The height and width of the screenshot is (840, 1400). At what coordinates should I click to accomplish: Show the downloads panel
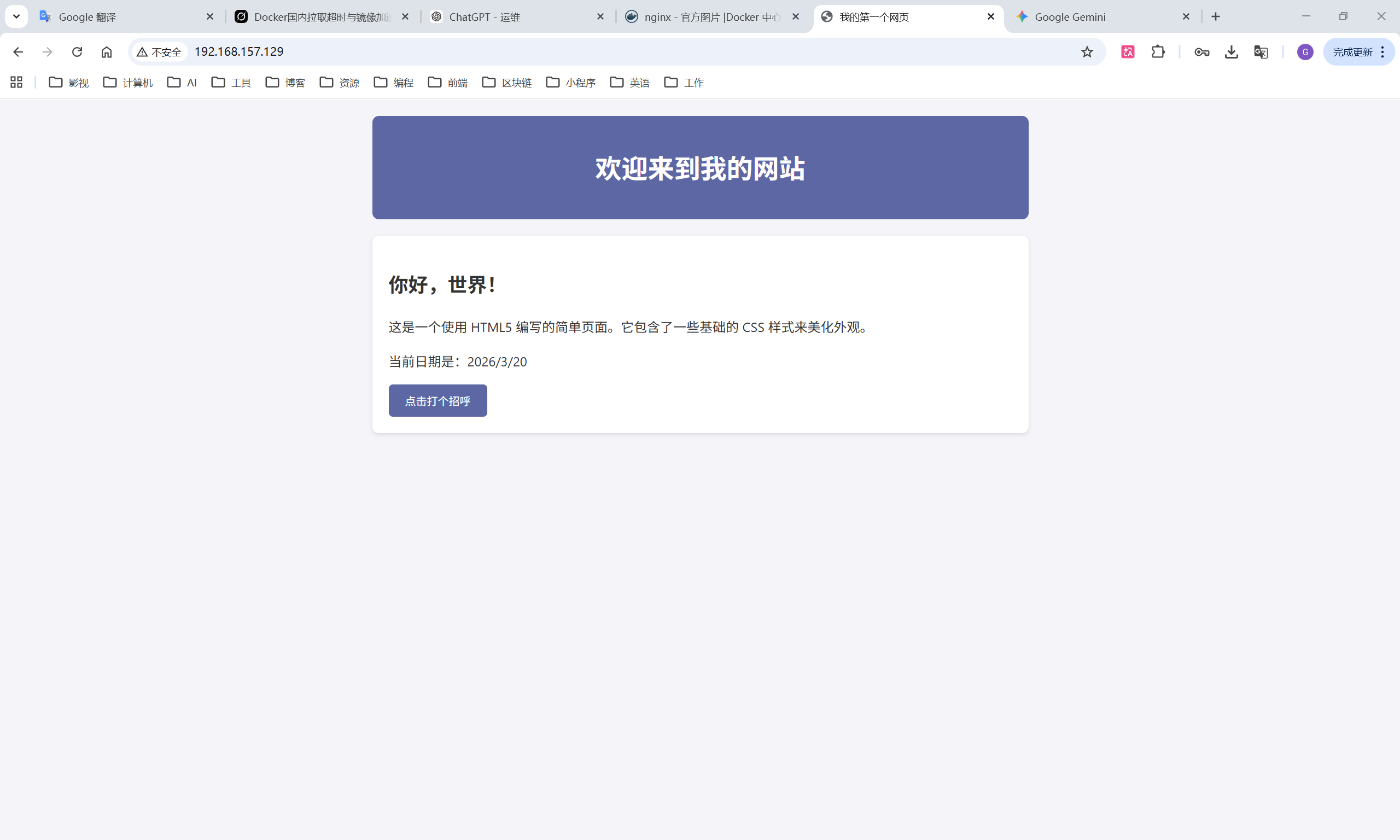tap(1232, 52)
